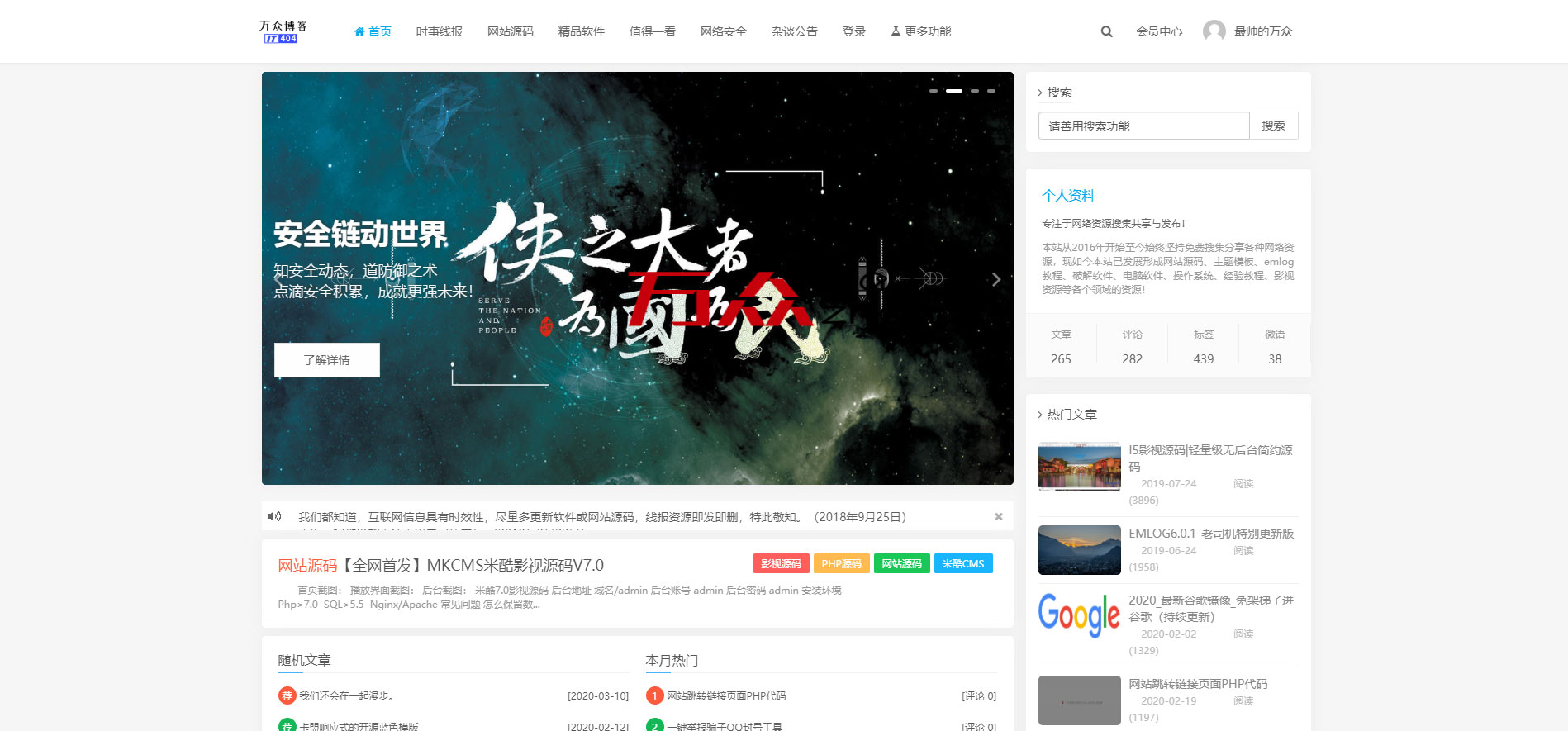Jump to the last carousel indicator
This screenshot has height=731, width=1568.
(x=991, y=91)
